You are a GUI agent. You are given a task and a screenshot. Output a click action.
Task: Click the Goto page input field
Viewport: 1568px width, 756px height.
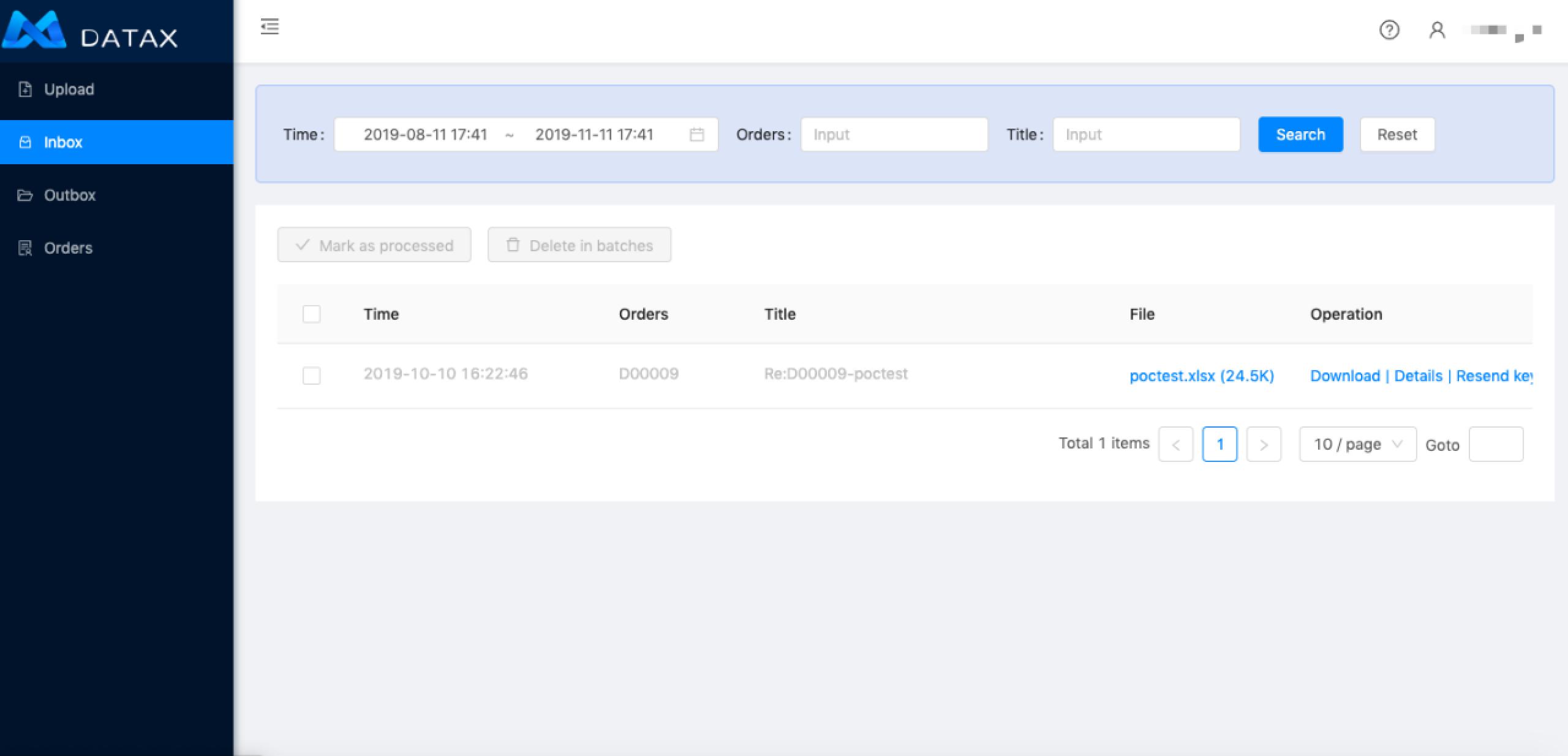(x=1496, y=444)
